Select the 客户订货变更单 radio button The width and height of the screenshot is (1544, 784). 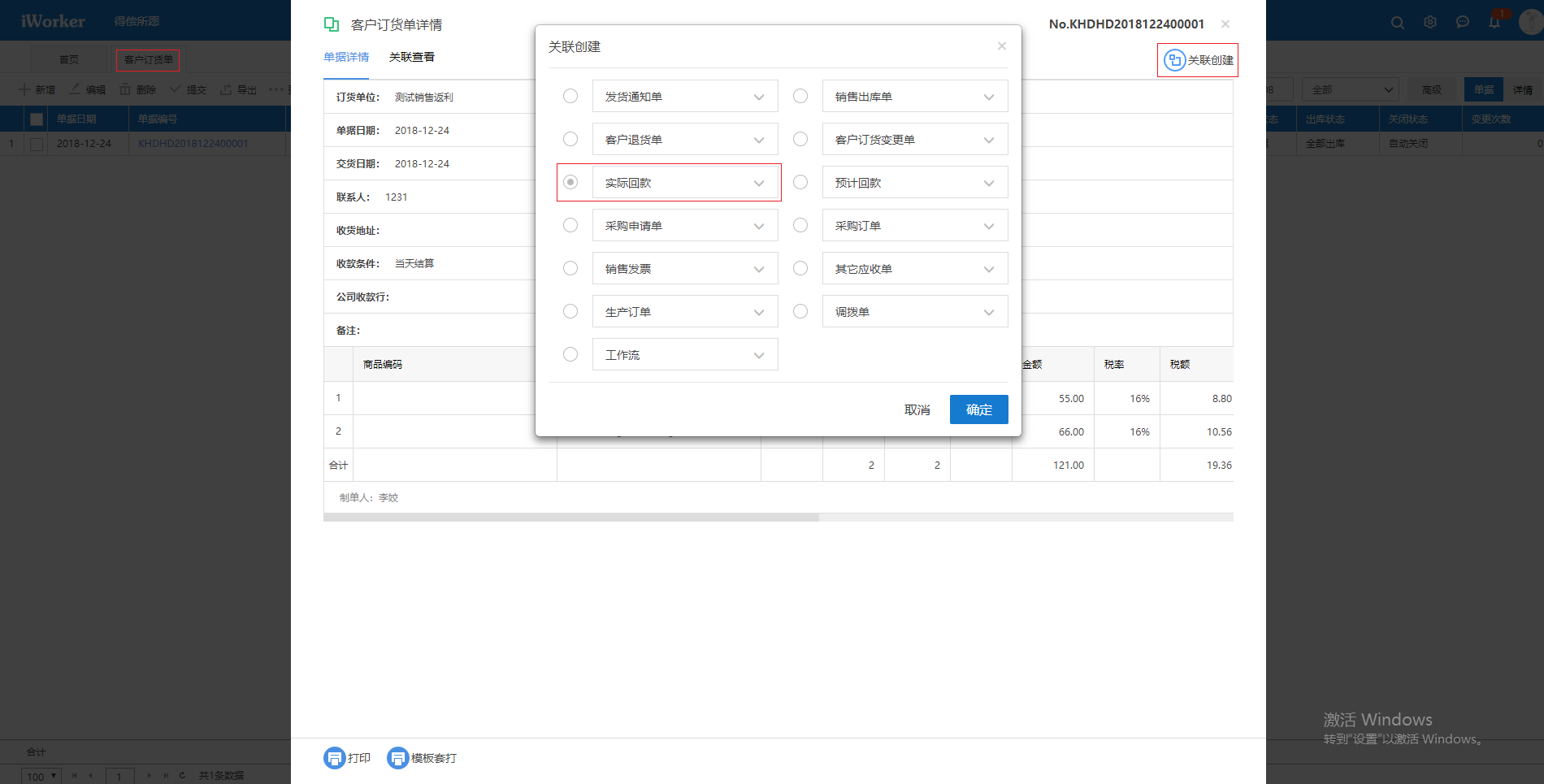click(800, 139)
